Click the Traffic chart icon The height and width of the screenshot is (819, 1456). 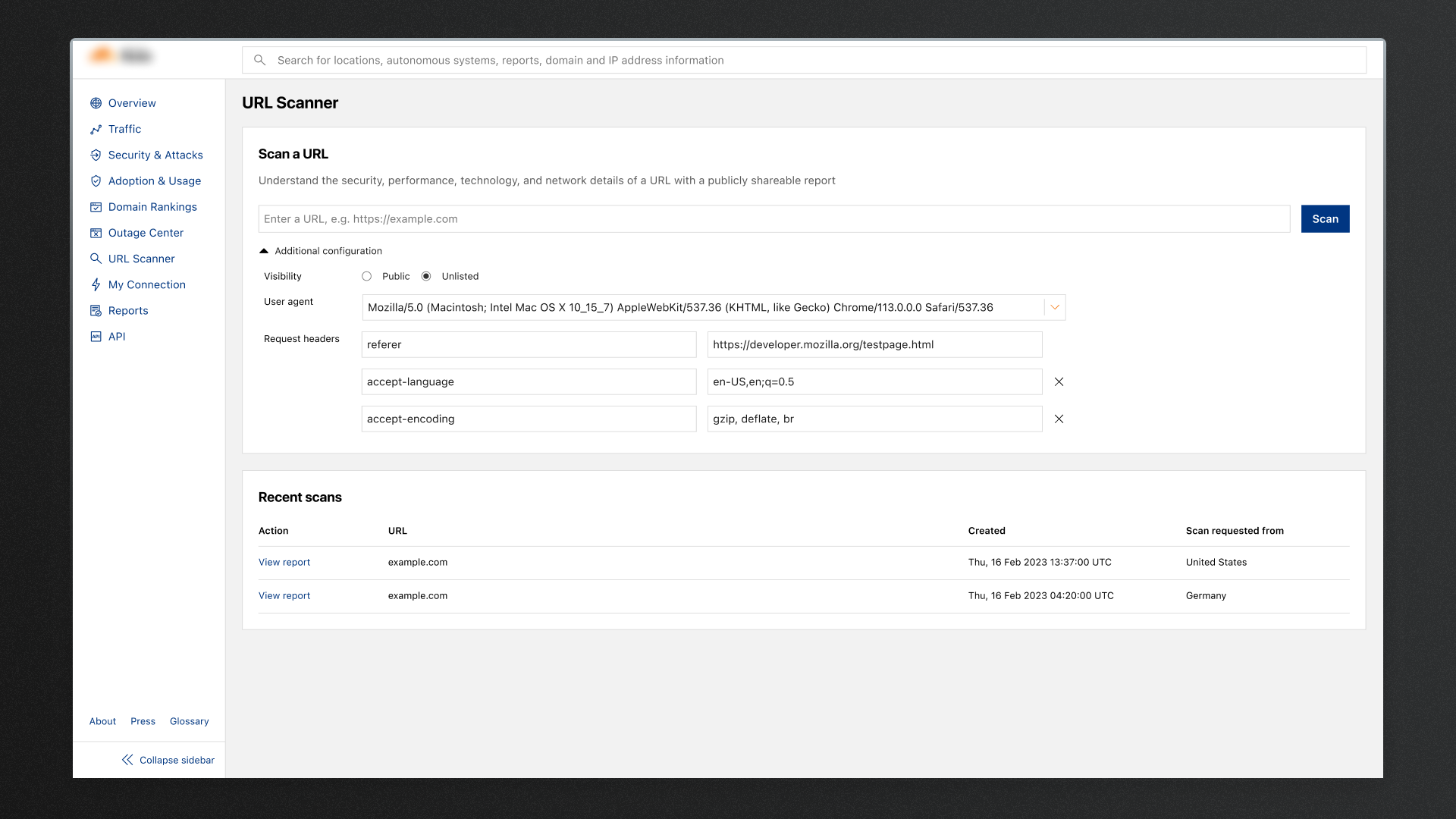click(96, 130)
